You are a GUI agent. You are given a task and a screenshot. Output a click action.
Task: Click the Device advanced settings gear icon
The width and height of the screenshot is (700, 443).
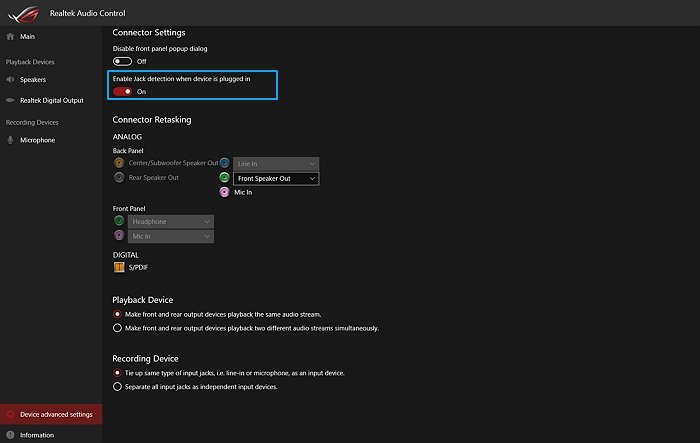pos(10,414)
